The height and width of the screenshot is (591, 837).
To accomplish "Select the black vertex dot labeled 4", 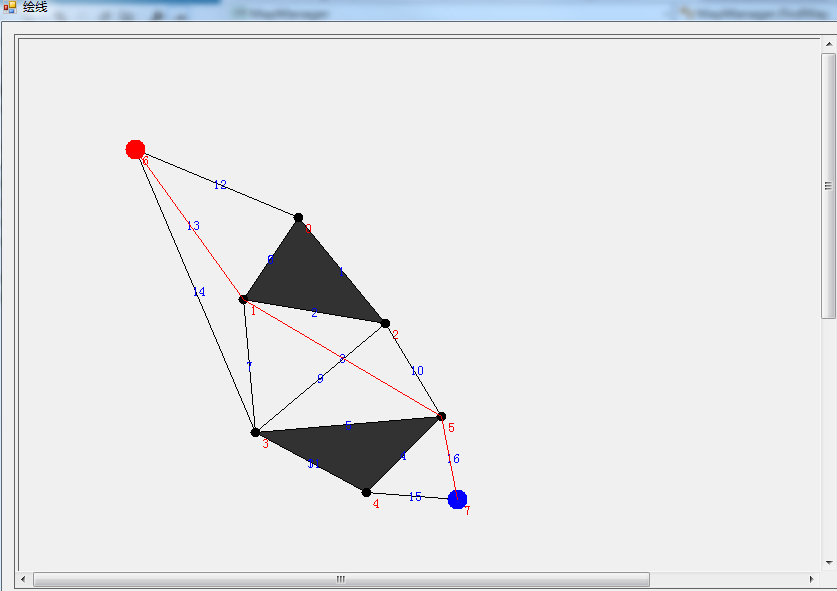I will pos(366,492).
